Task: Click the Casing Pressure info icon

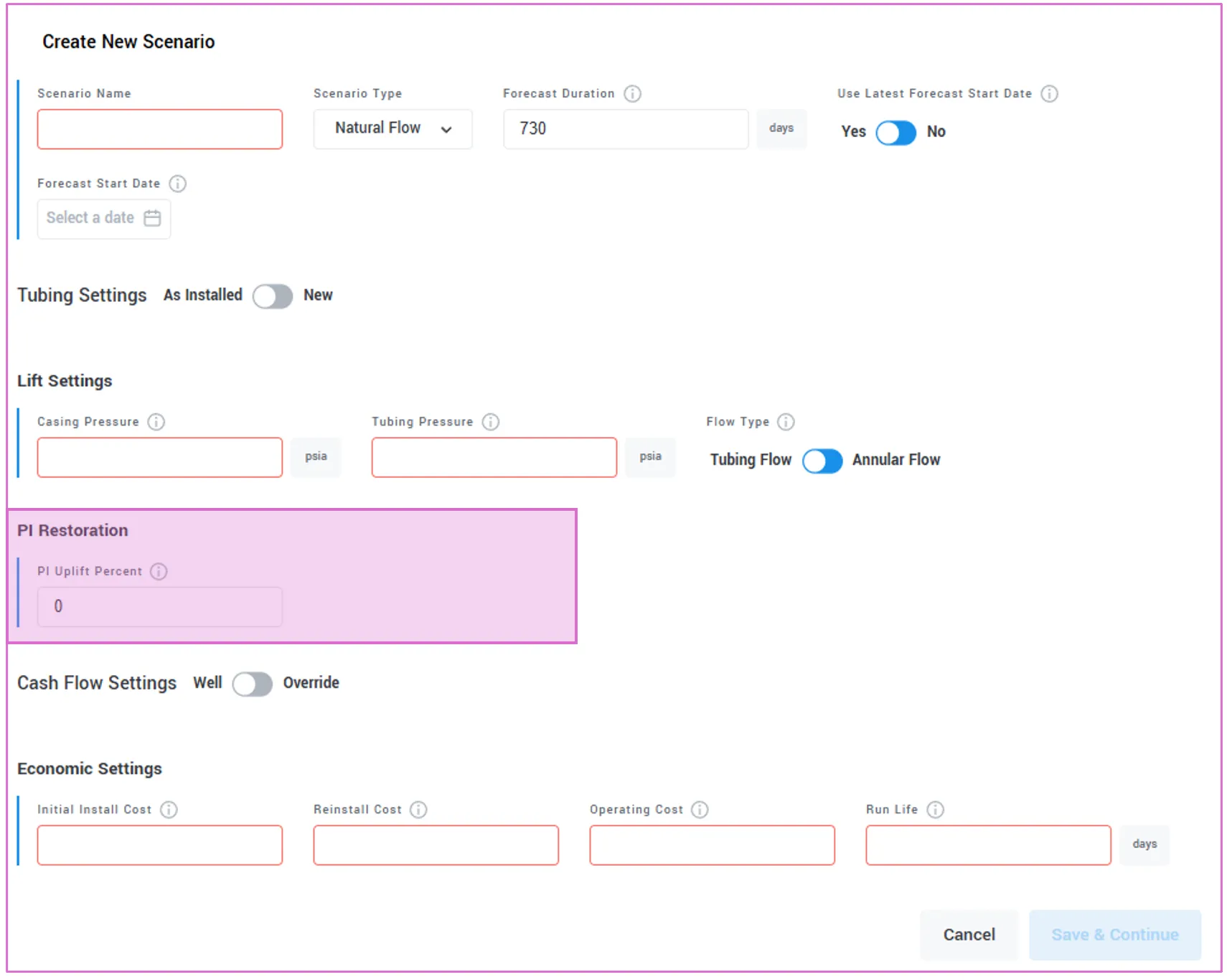Action: [156, 422]
